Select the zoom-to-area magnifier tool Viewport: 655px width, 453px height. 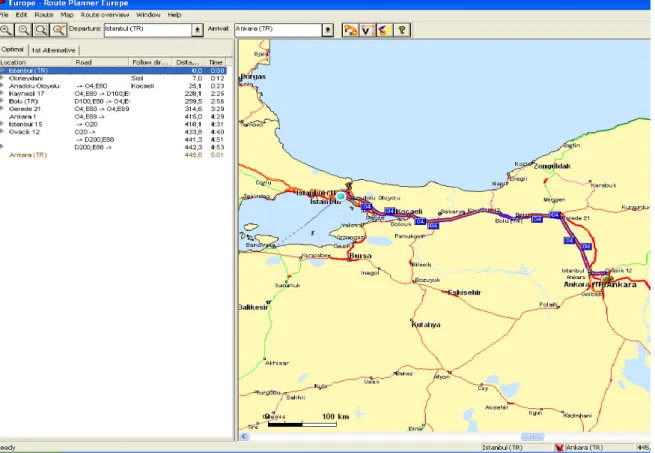(41, 30)
